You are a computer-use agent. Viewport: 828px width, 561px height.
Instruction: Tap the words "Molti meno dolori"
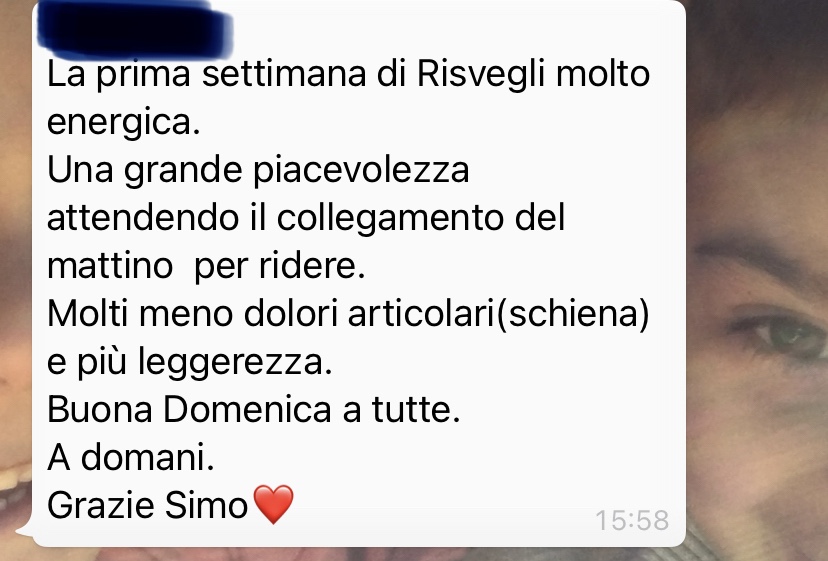tap(192, 314)
